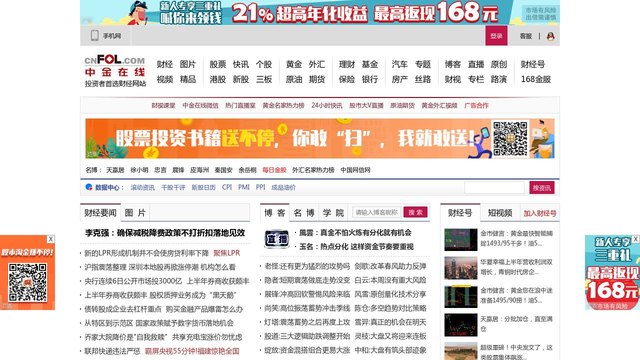Focus the news search input field
Viewport: 640px width, 360px height.
tap(494, 188)
